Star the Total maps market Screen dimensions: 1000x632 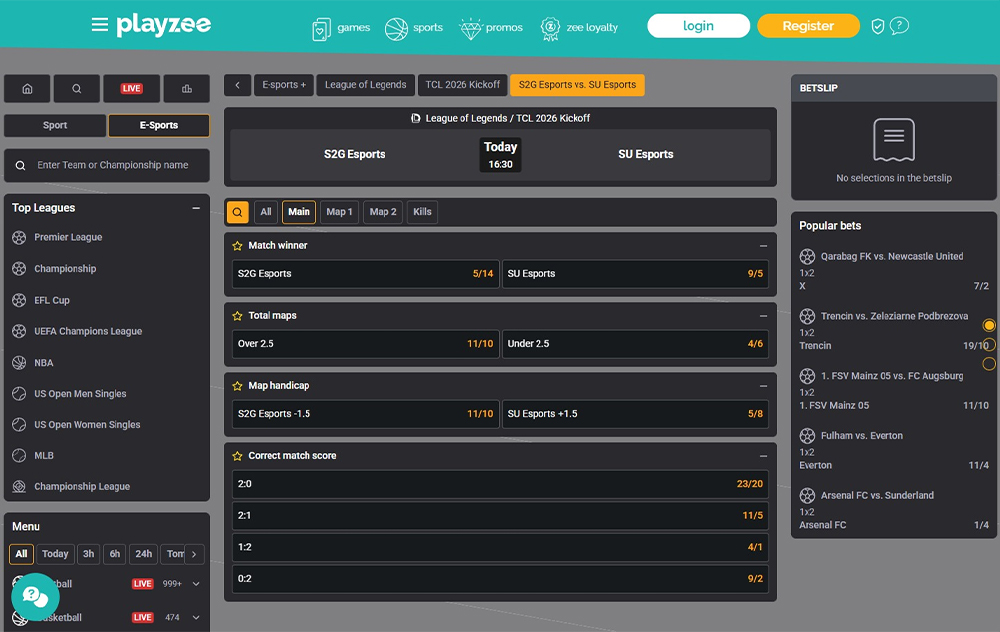point(238,316)
